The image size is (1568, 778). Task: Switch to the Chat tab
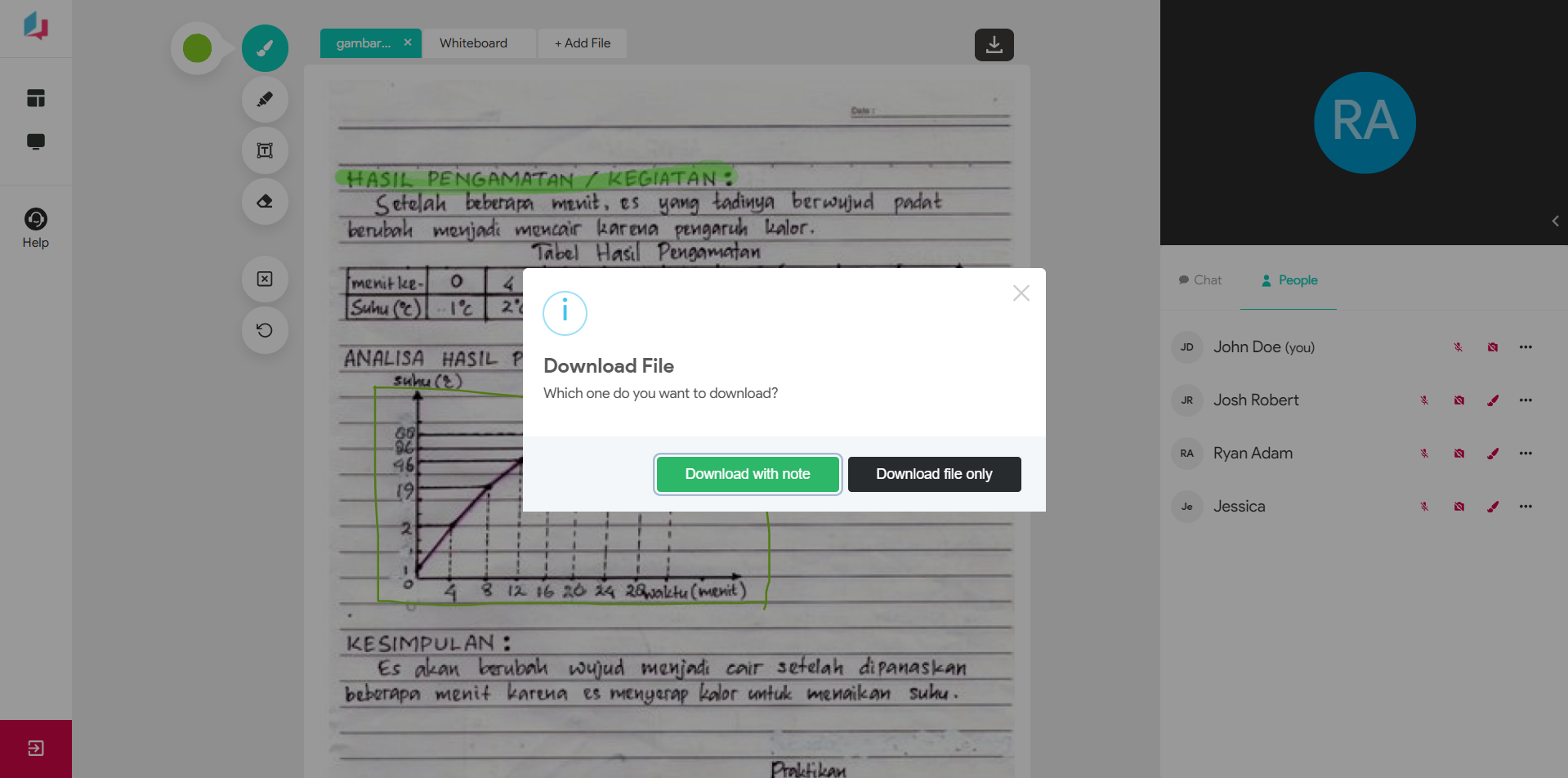click(x=1199, y=280)
